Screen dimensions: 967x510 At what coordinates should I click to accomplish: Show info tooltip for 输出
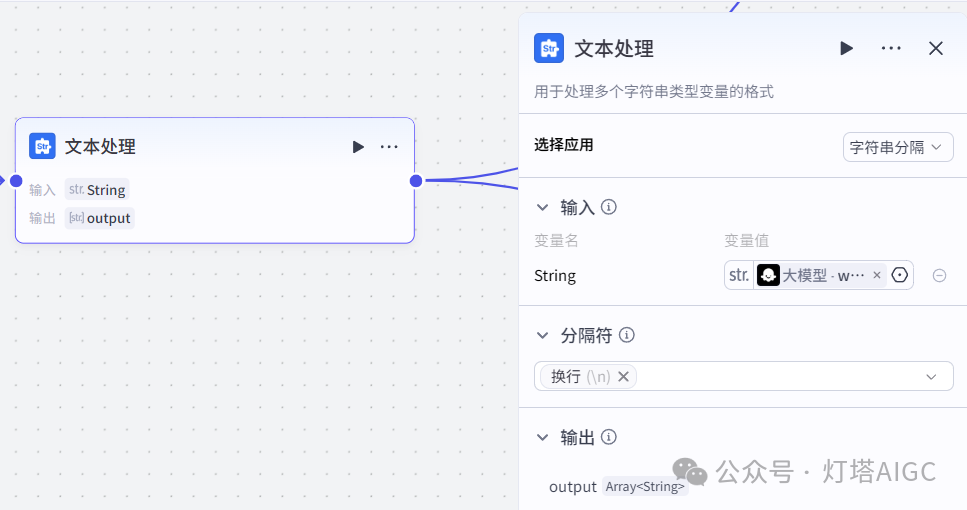tap(609, 437)
